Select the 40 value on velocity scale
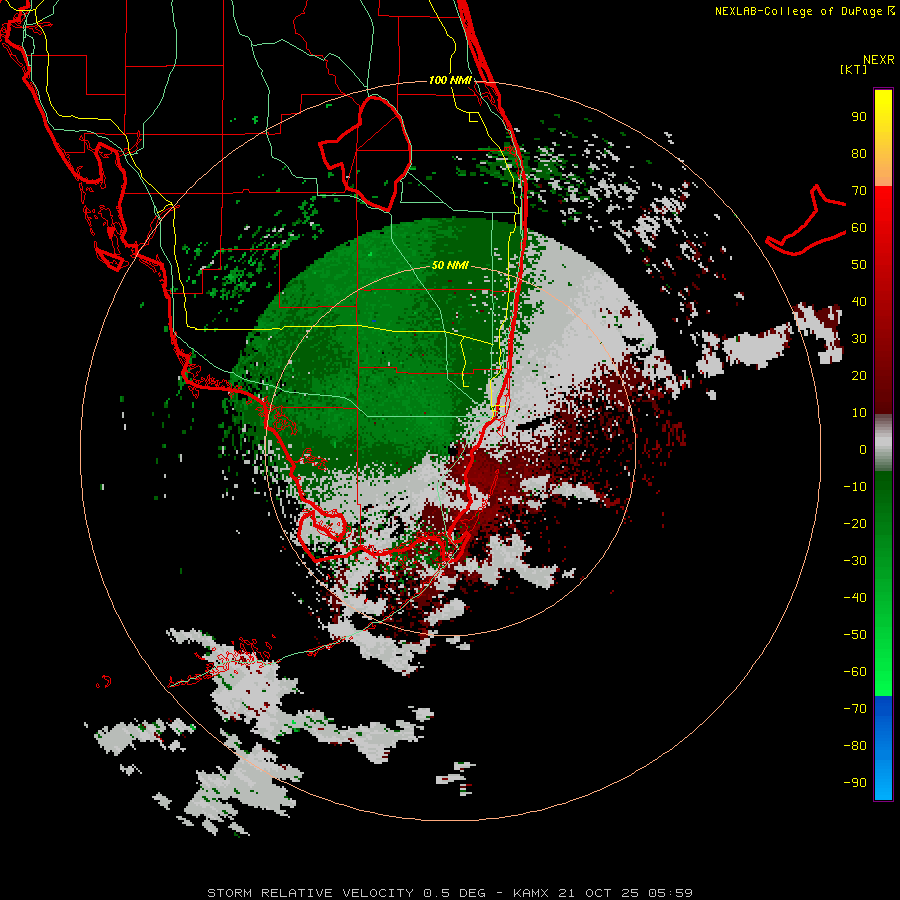 tap(859, 301)
